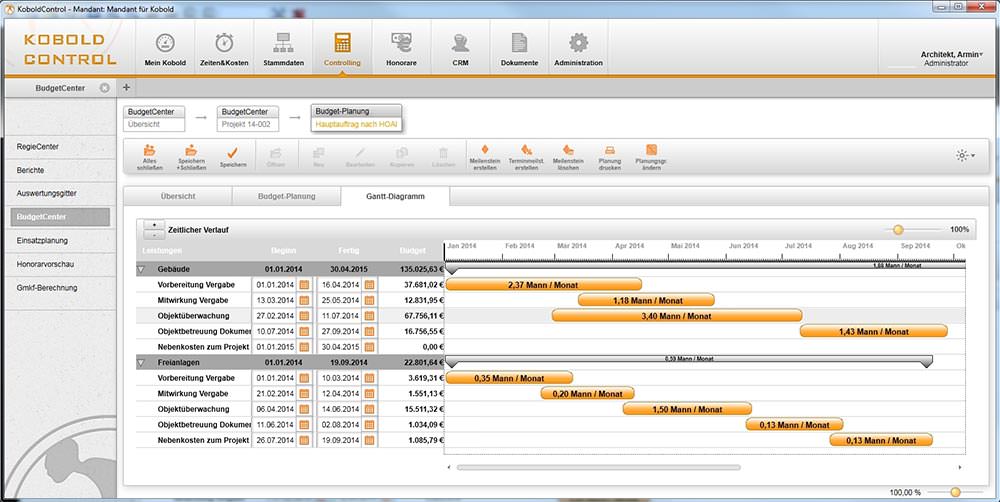Open calendar picker next to 13.03.2014
1000x502 pixels.
pyautogui.click(x=304, y=300)
